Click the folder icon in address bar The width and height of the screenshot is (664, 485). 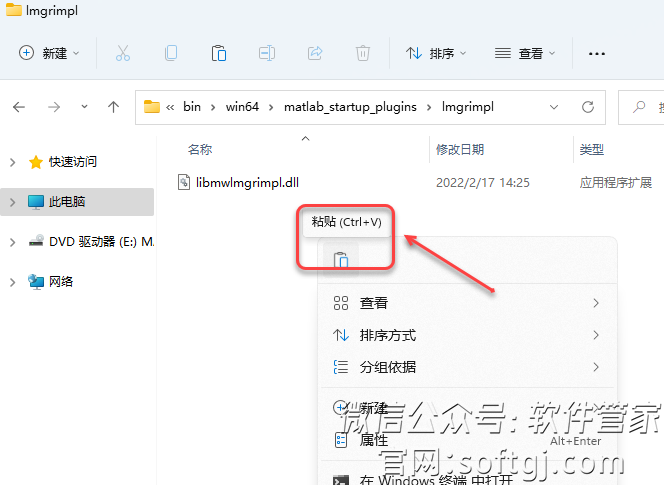coord(152,107)
